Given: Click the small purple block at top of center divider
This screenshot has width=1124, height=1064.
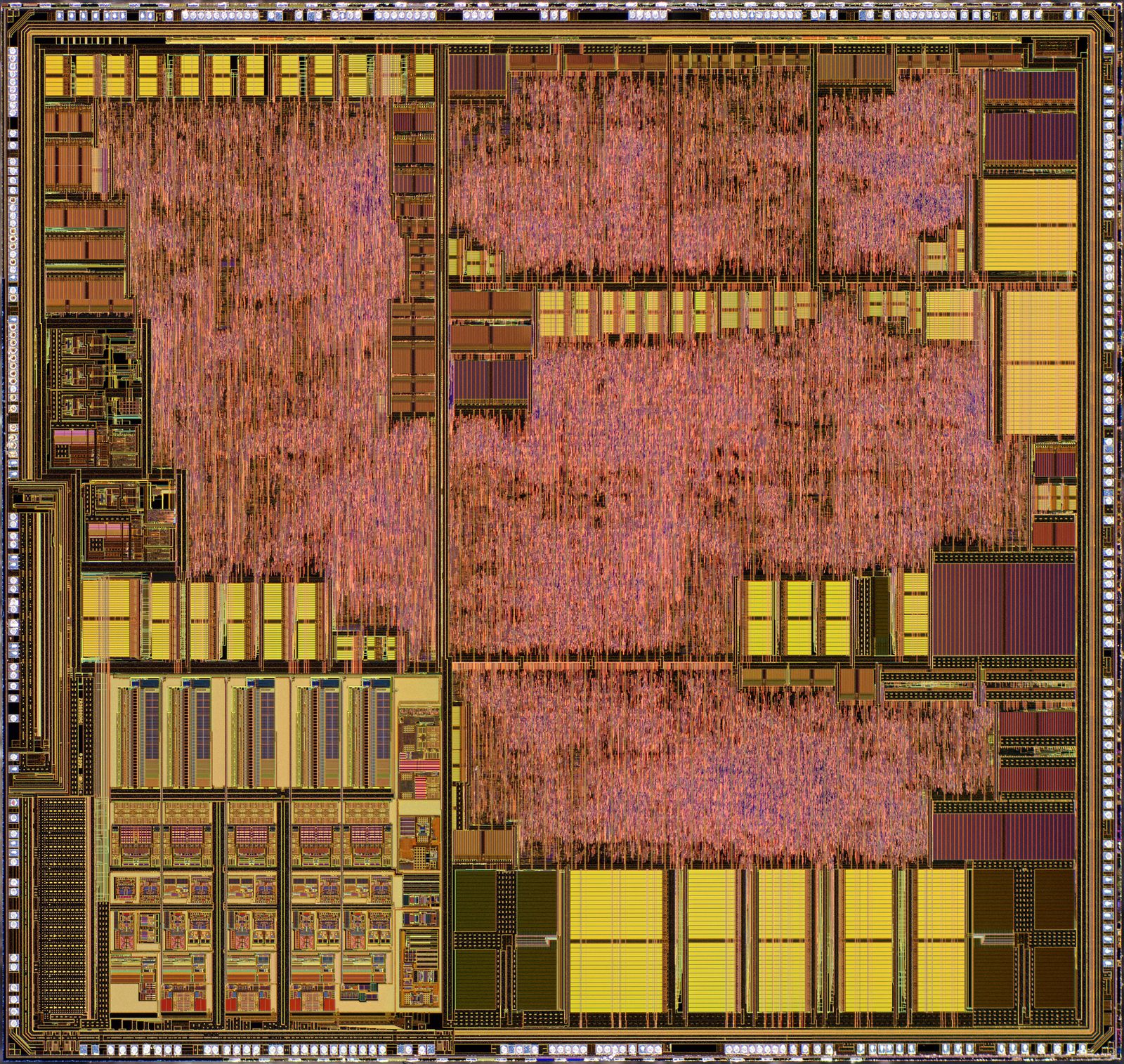Looking at the screenshot, I should [x=477, y=72].
